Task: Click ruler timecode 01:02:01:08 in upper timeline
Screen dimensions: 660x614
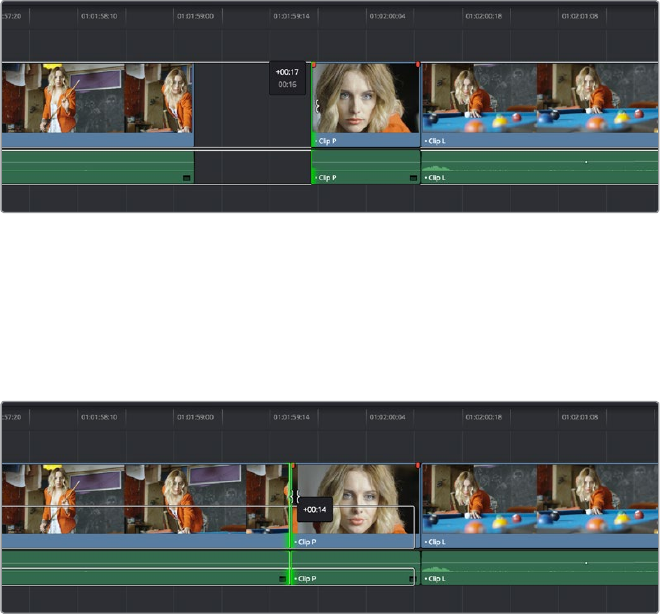Action: click(580, 16)
